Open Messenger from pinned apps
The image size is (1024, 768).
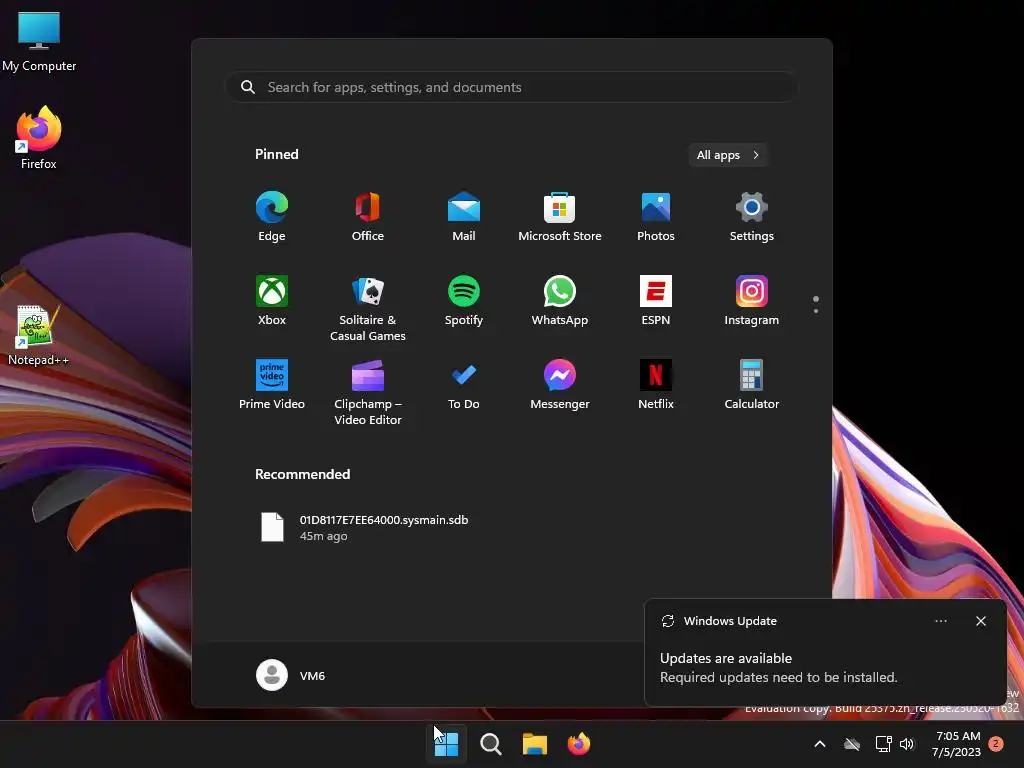coord(560,385)
